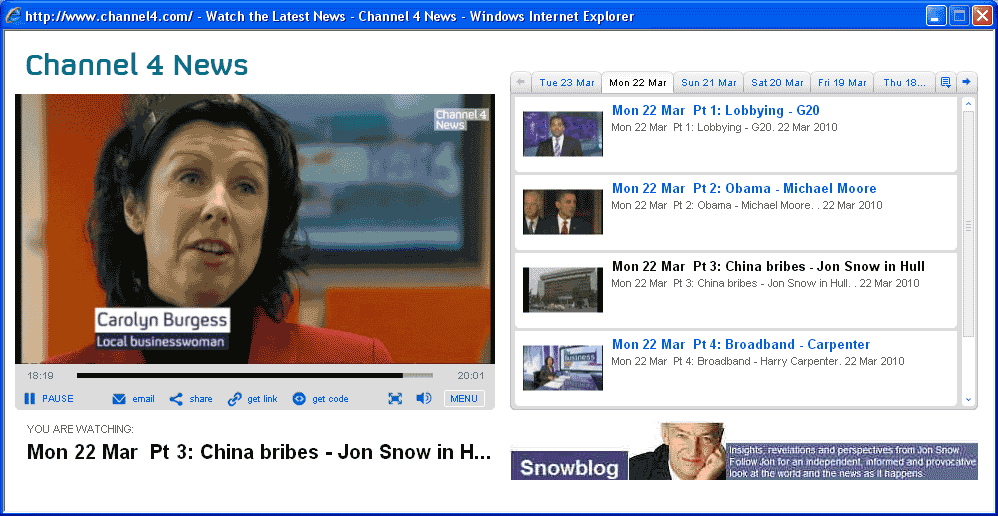Open the Sat 20 Mar tab
This screenshot has width=998, height=516.
pyautogui.click(x=777, y=83)
